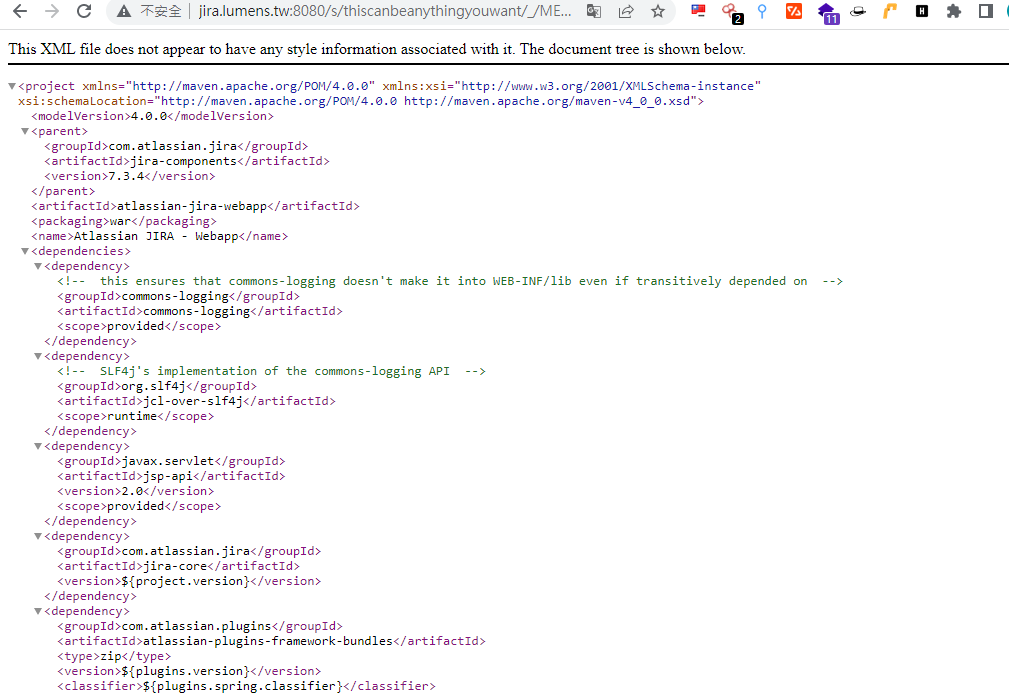Screen dimensions: 1009x696
Task: Open the Extensions puzzle-piece menu
Action: click(x=954, y=11)
